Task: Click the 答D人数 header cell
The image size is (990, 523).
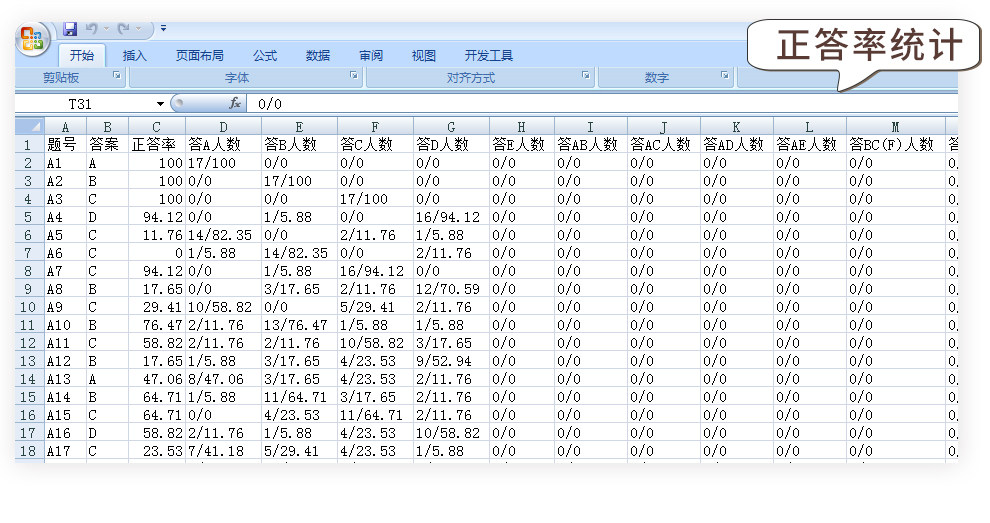Action: (x=451, y=145)
